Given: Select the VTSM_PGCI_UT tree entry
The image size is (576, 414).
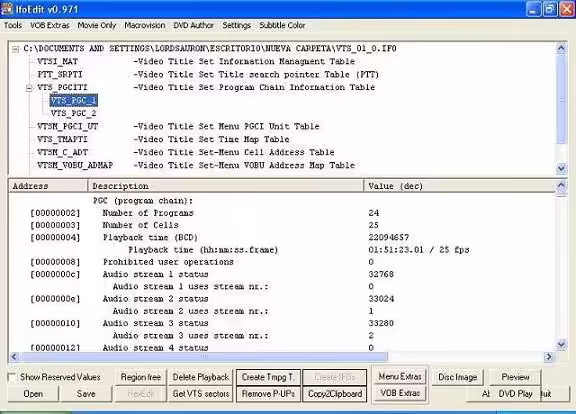Looking at the screenshot, I should click(68, 126).
